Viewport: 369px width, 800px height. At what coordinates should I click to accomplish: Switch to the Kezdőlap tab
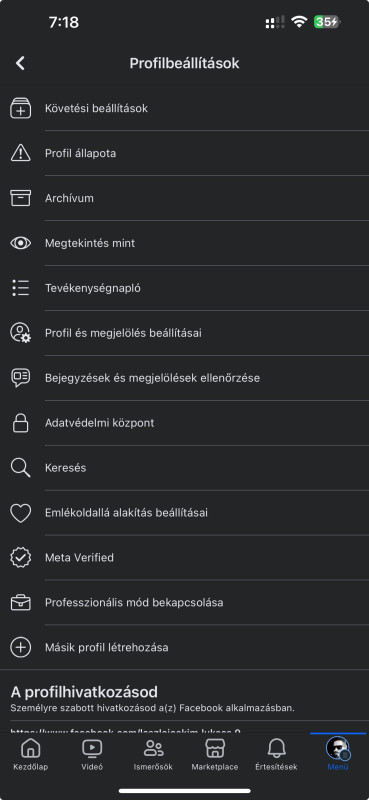[x=31, y=754]
